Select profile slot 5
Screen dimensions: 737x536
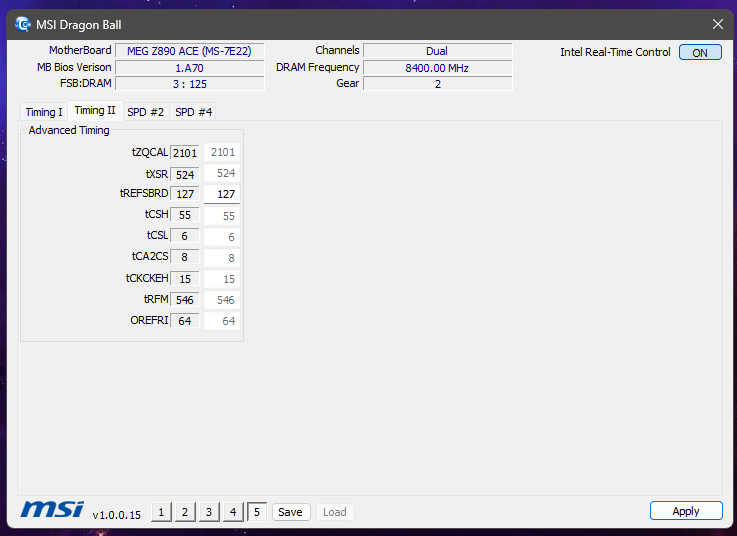(x=257, y=512)
